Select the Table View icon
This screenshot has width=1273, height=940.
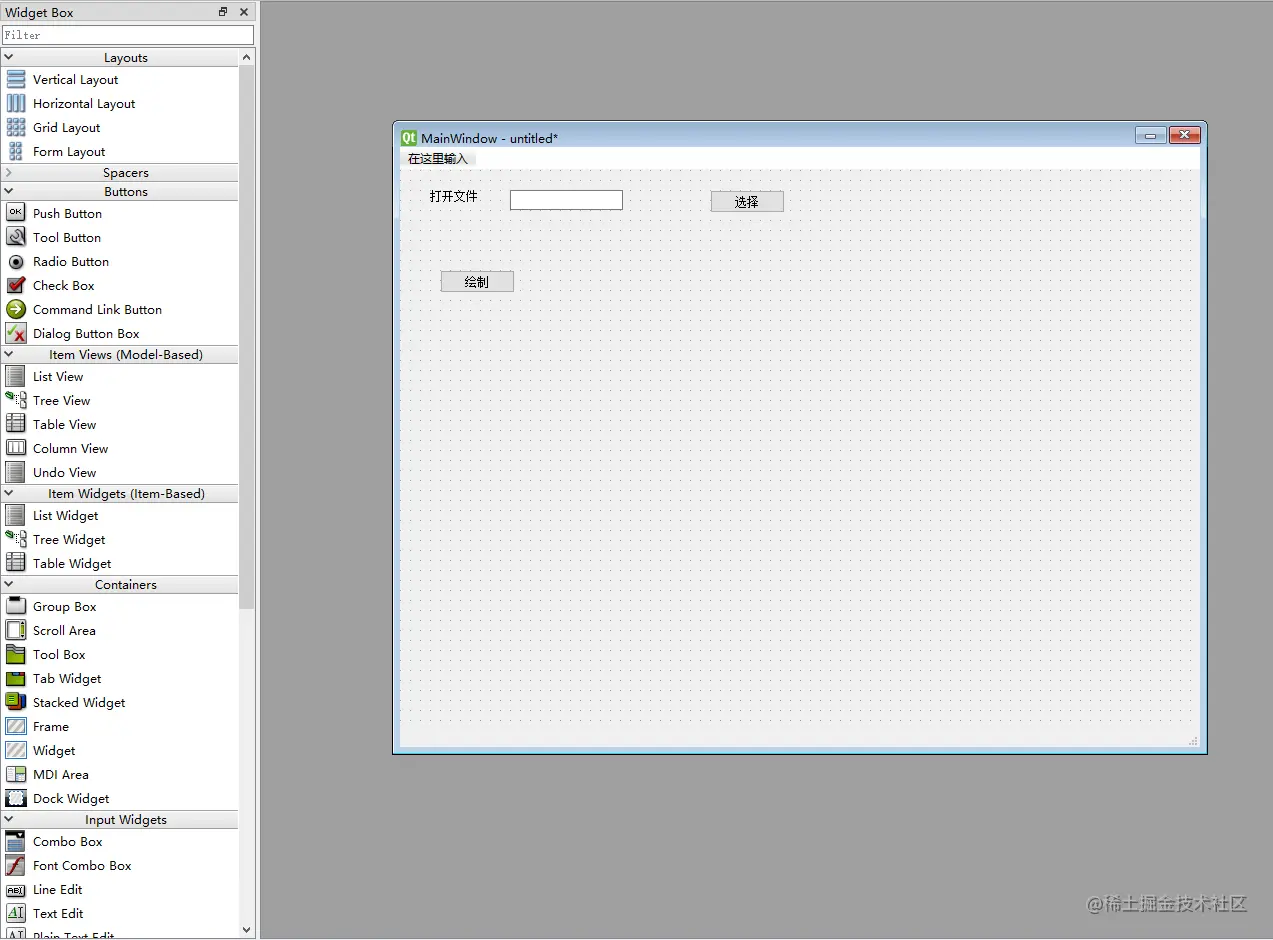[x=16, y=425]
